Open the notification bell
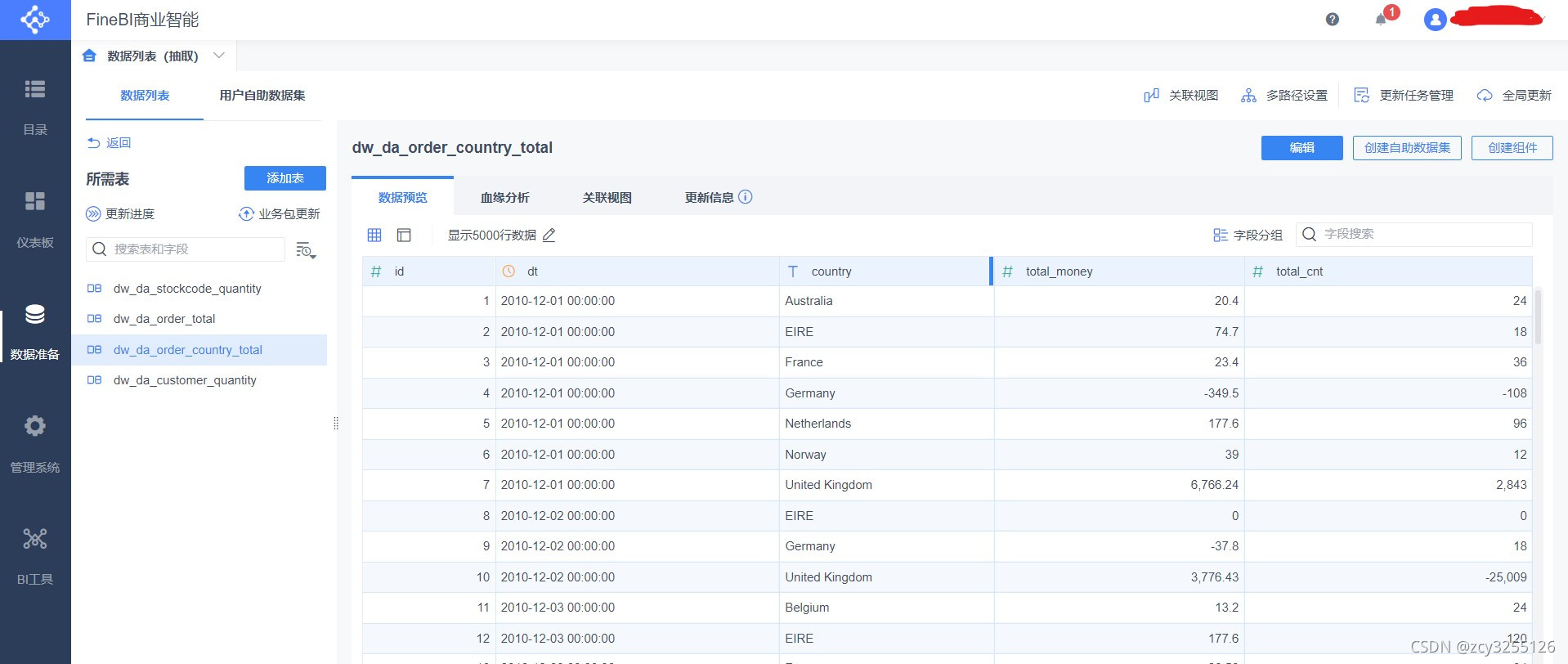The width and height of the screenshot is (1568, 664). [x=1381, y=20]
